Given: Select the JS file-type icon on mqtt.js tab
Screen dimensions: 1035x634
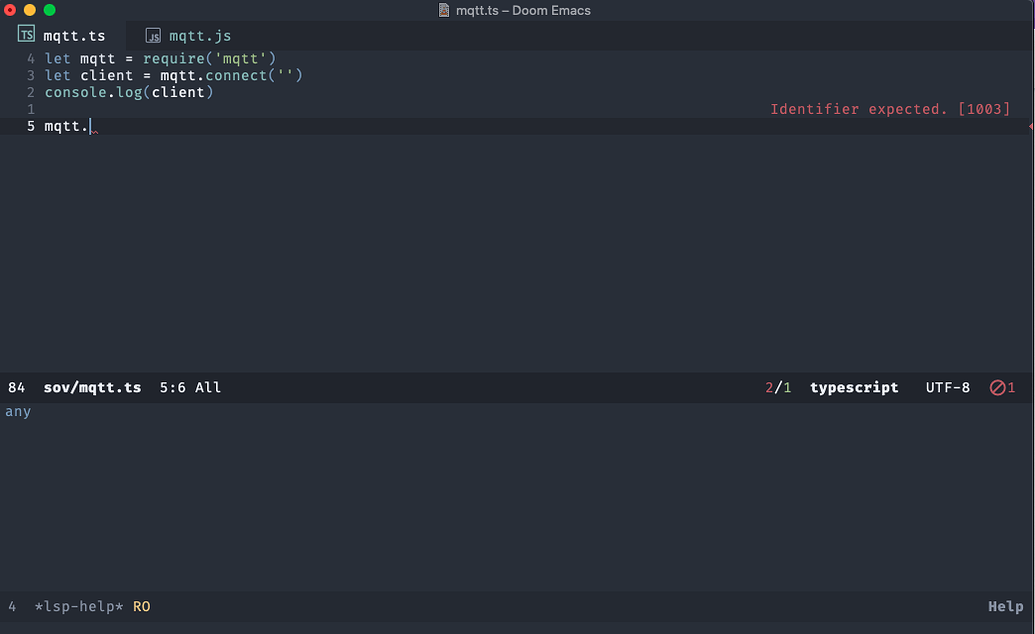Looking at the screenshot, I should pyautogui.click(x=152, y=34).
